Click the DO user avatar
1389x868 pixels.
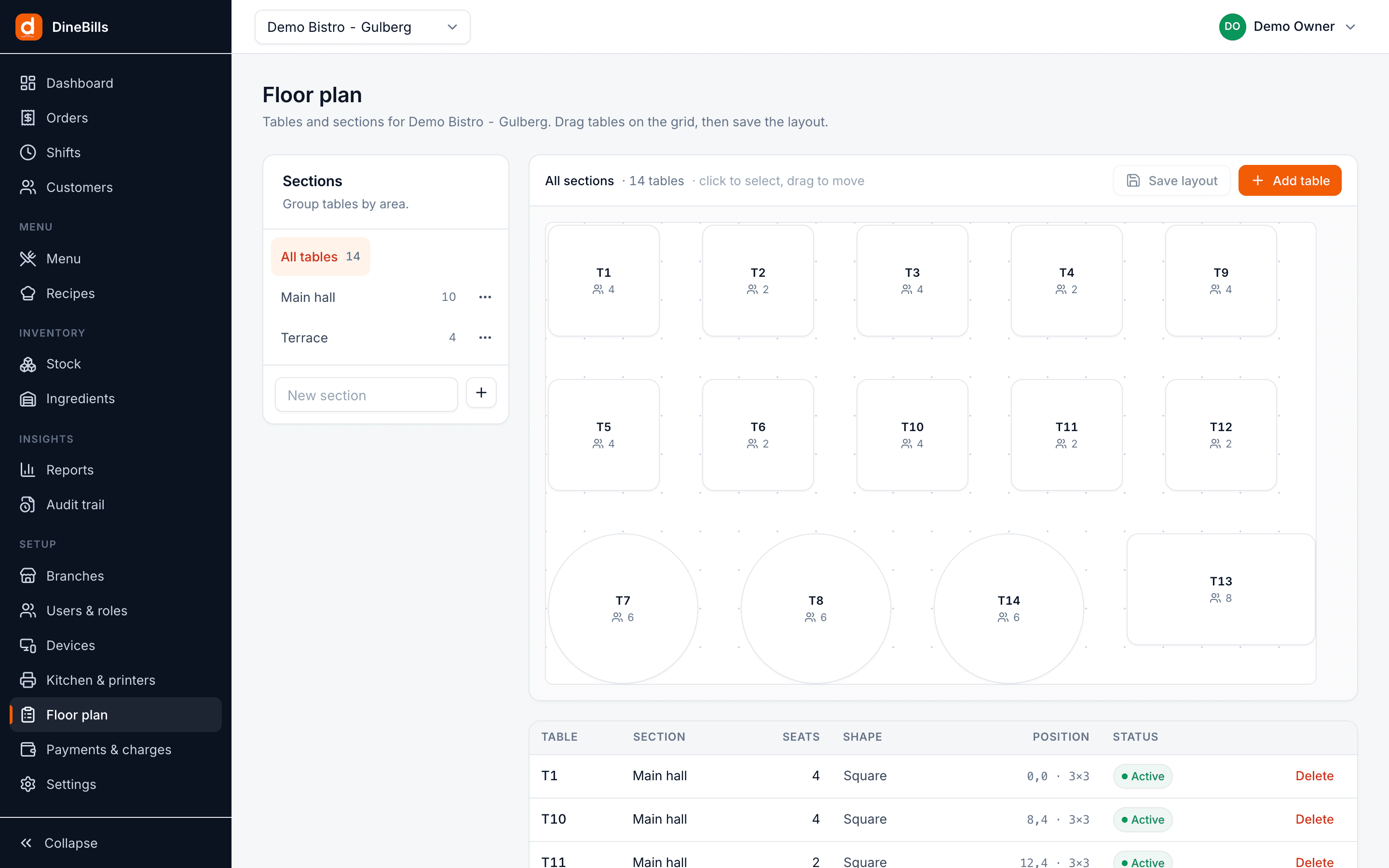(x=1232, y=27)
